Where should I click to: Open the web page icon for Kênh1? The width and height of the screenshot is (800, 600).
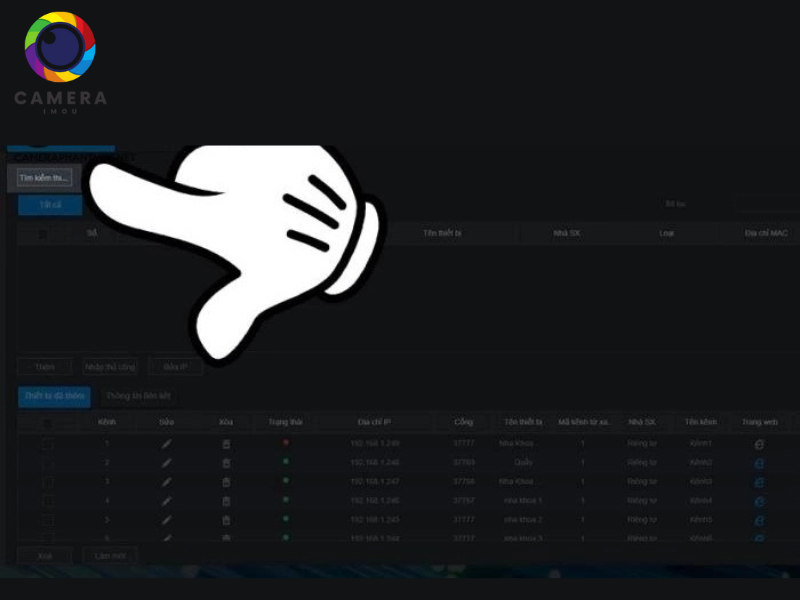[759, 443]
